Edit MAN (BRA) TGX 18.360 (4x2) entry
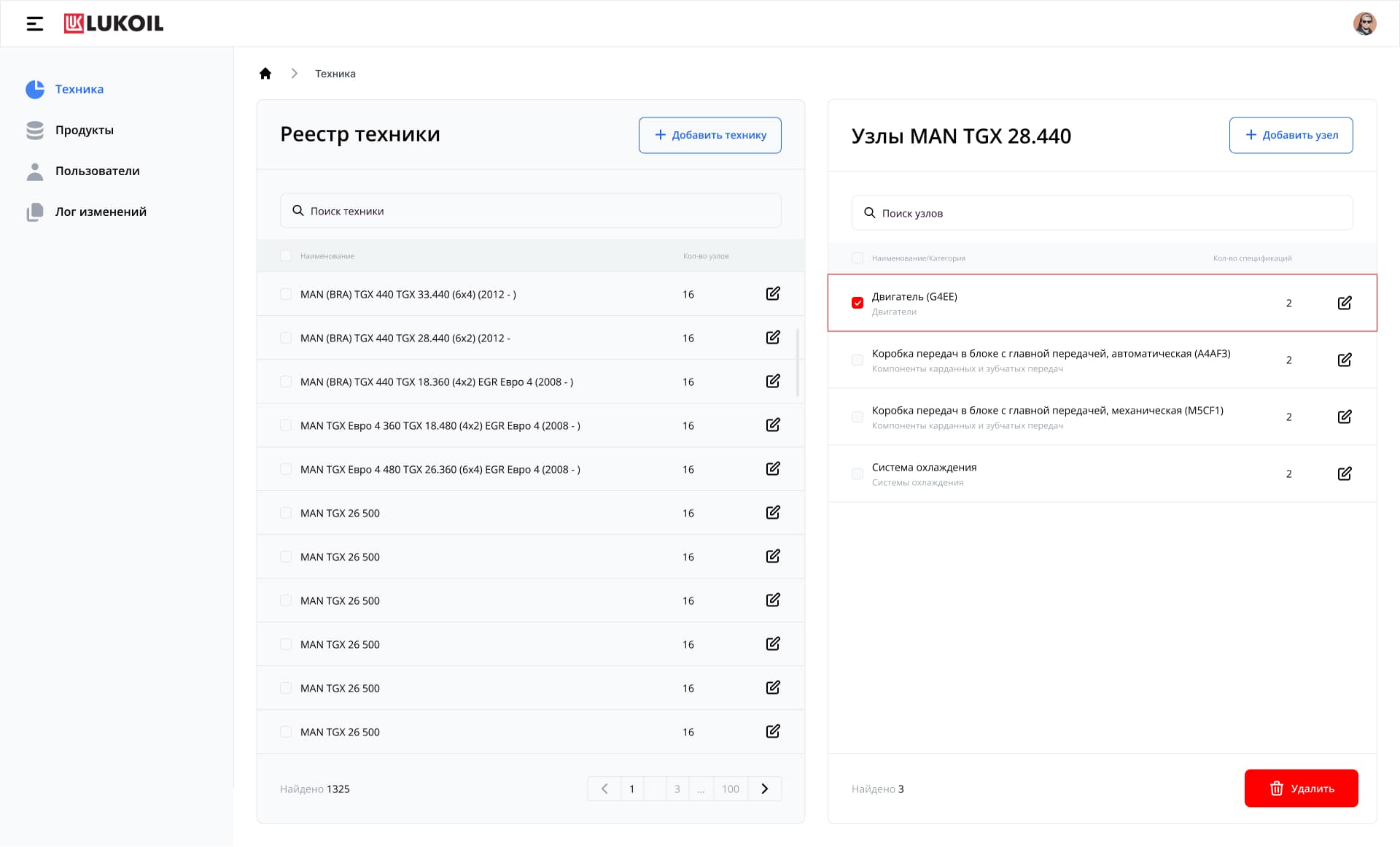1400x847 pixels. [773, 382]
